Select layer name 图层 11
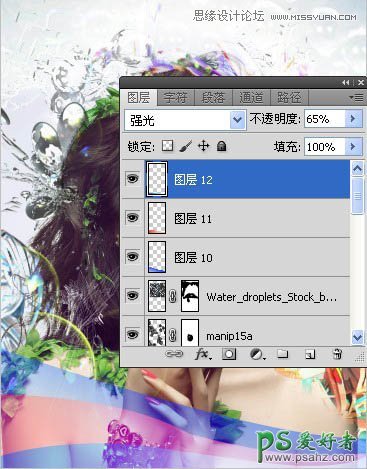The width and height of the screenshot is (367, 469). tap(193, 219)
